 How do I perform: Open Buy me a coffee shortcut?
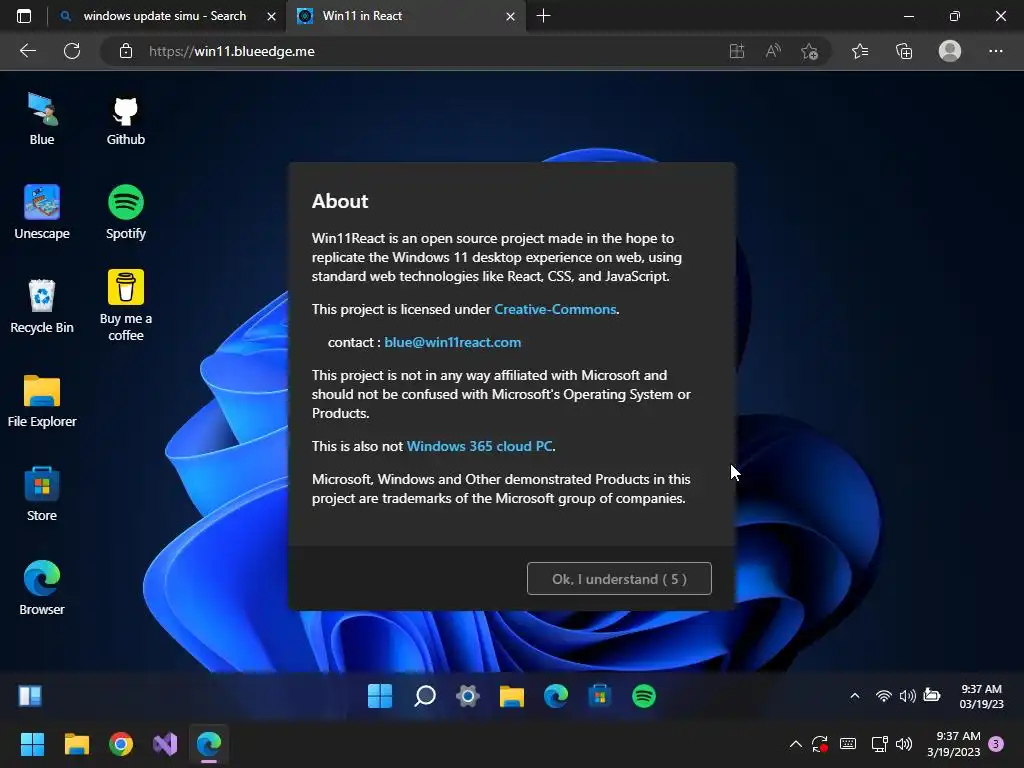click(x=125, y=306)
